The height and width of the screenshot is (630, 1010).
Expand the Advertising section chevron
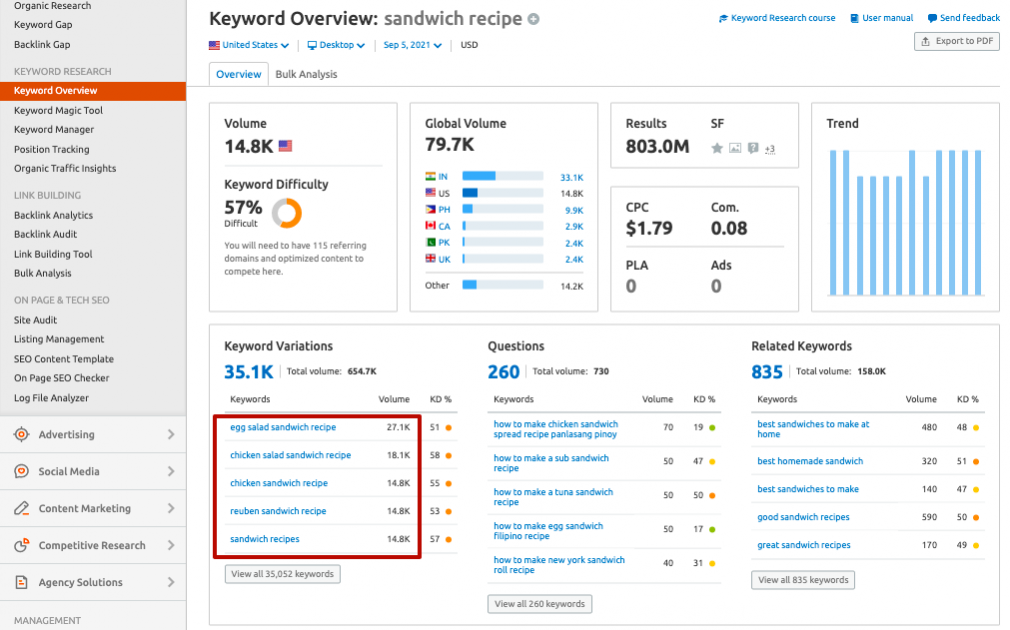[171, 434]
